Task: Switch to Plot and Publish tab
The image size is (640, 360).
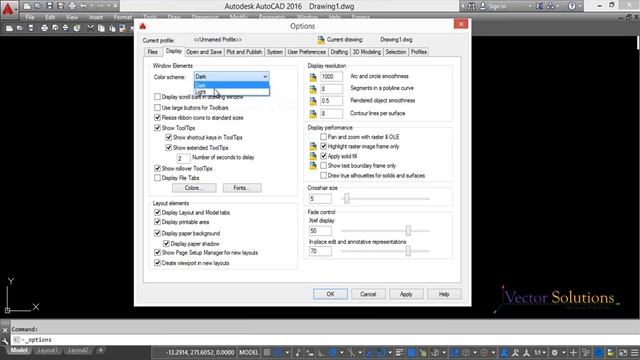Action: click(x=244, y=52)
